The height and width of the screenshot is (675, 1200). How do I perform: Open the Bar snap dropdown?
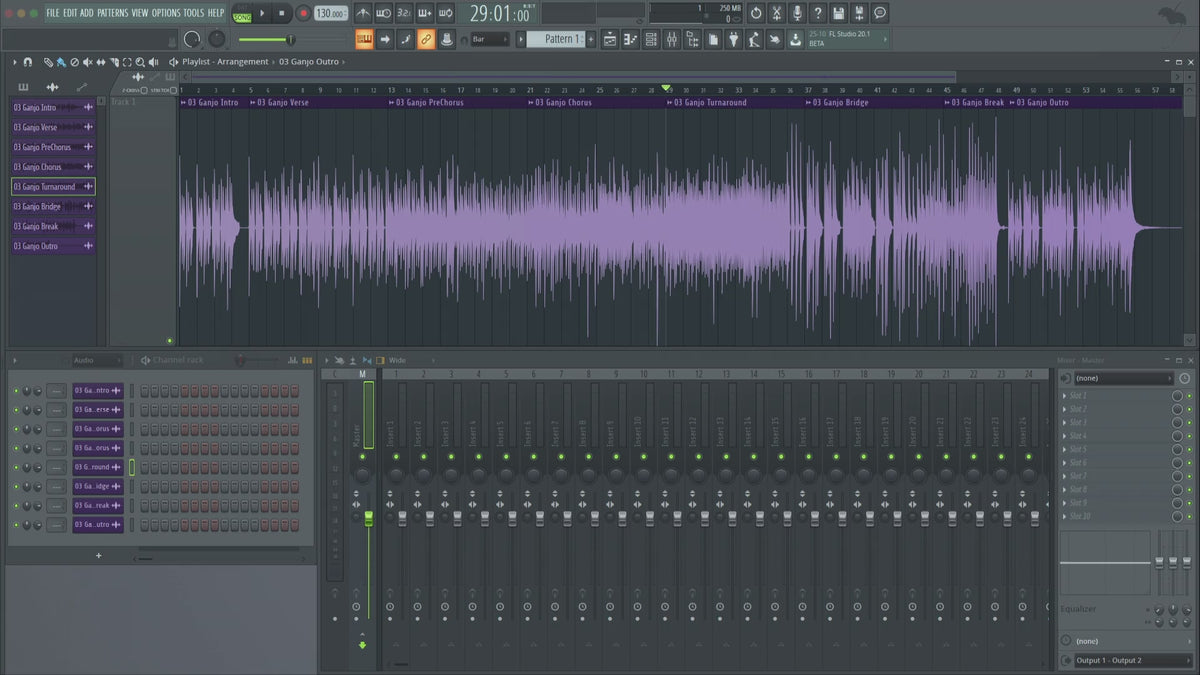click(x=490, y=39)
